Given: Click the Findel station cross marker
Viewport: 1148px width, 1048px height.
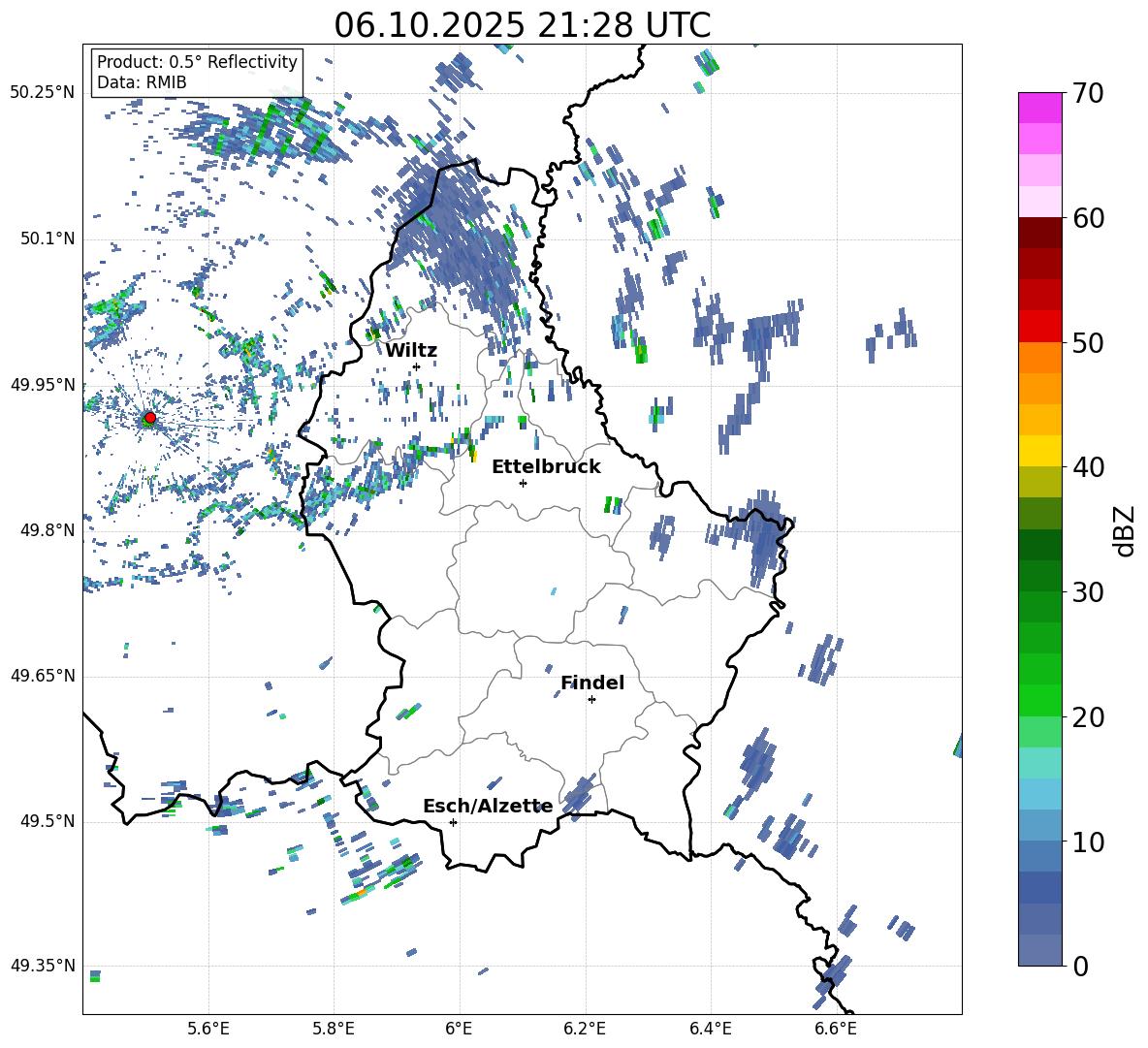Looking at the screenshot, I should tap(591, 699).
